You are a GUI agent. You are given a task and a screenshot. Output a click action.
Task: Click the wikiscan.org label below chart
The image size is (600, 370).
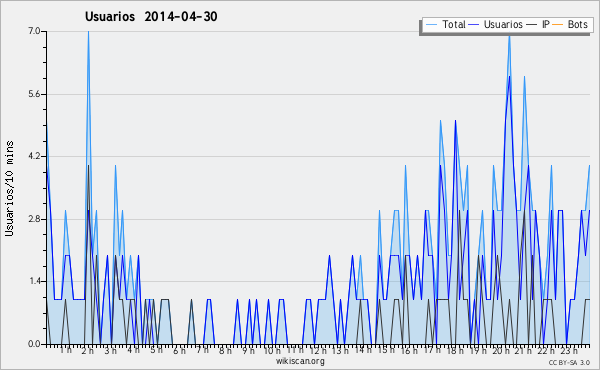[x=300, y=361]
